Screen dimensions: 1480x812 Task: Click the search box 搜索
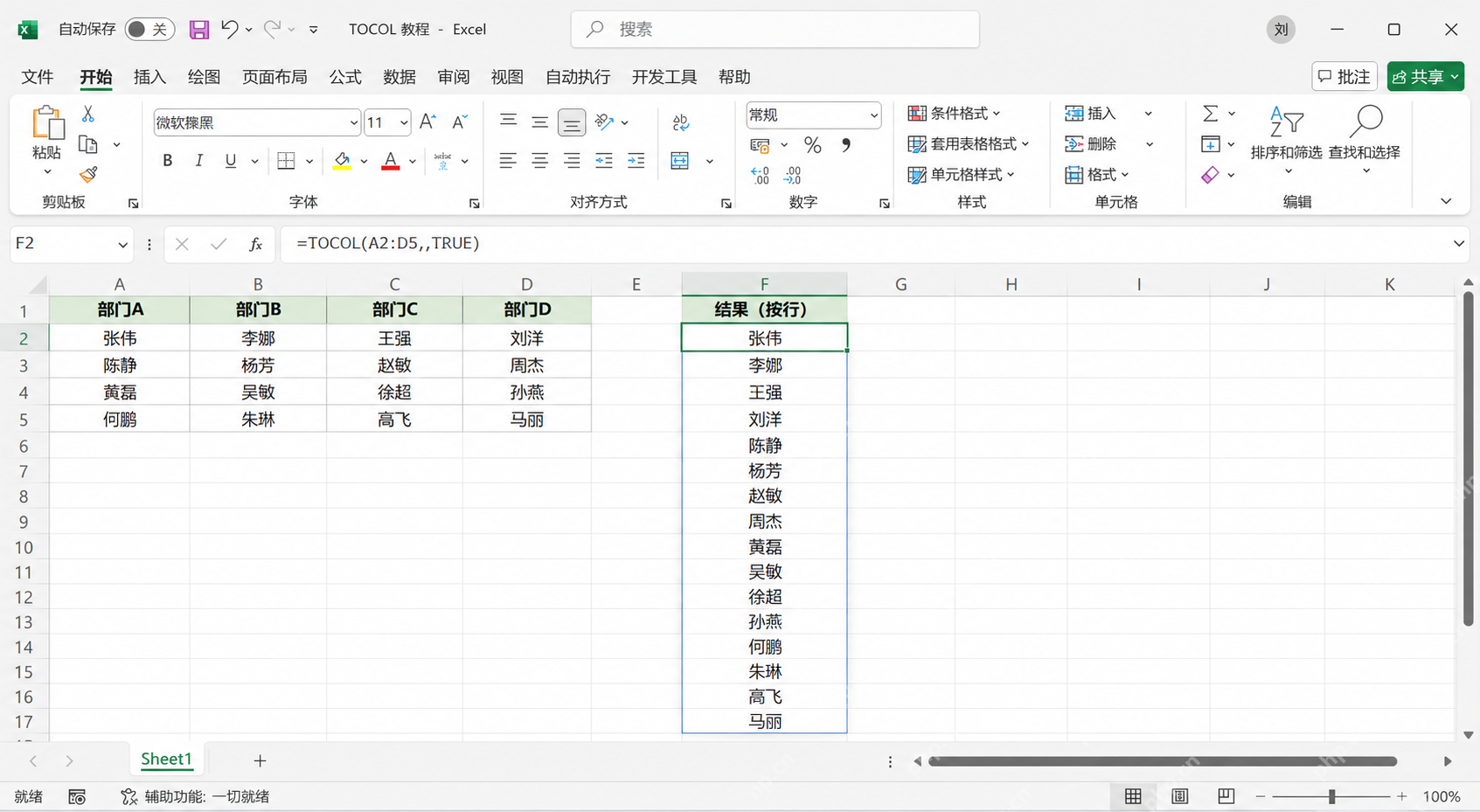click(775, 30)
